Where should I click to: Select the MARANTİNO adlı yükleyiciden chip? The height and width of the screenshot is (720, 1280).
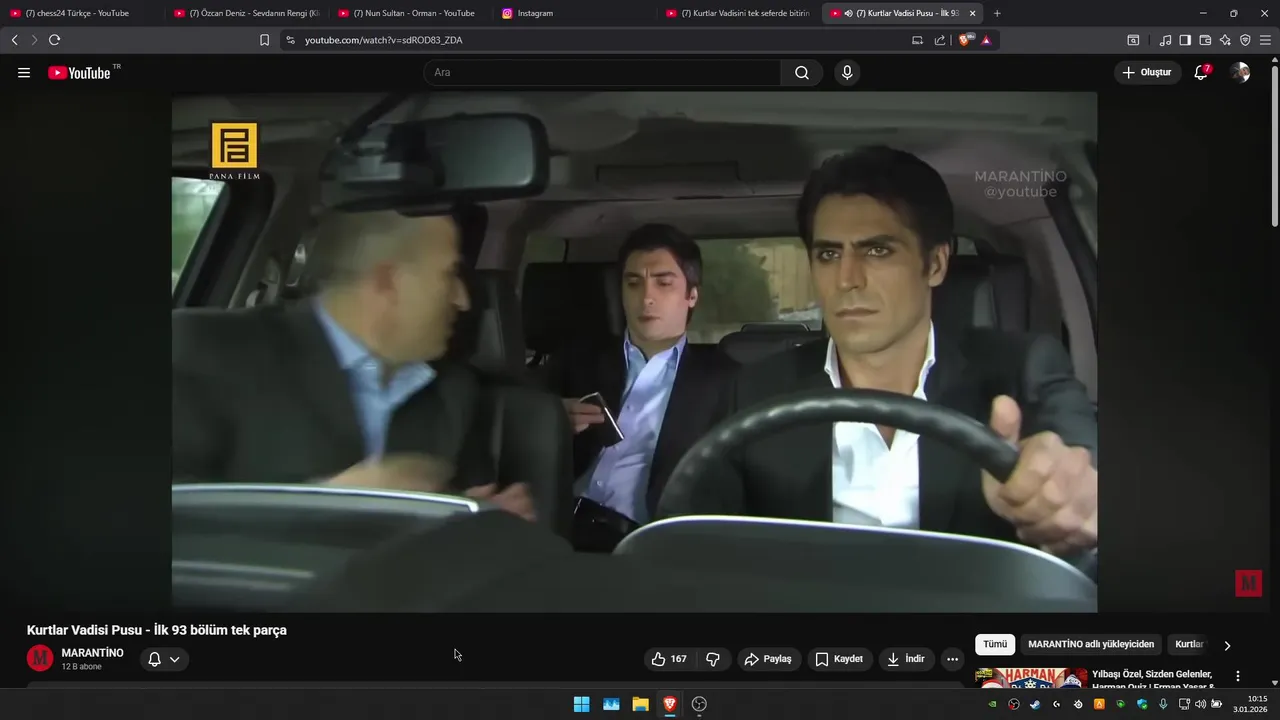click(x=1091, y=645)
